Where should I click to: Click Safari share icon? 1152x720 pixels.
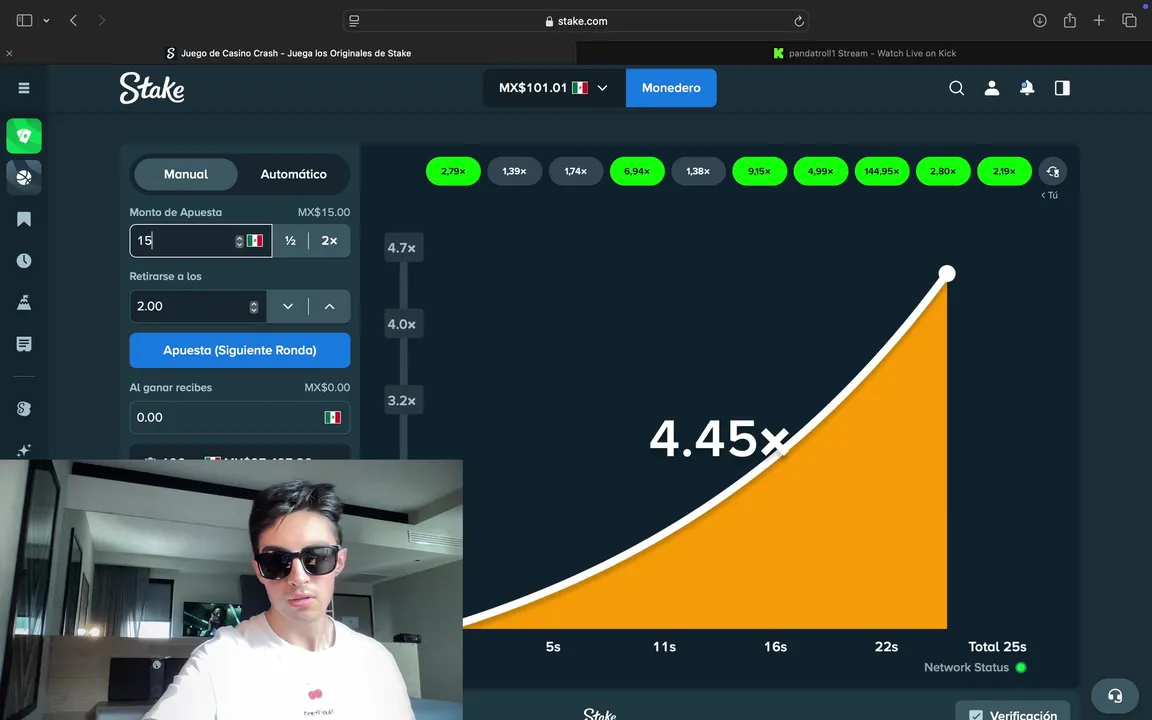click(x=1070, y=21)
